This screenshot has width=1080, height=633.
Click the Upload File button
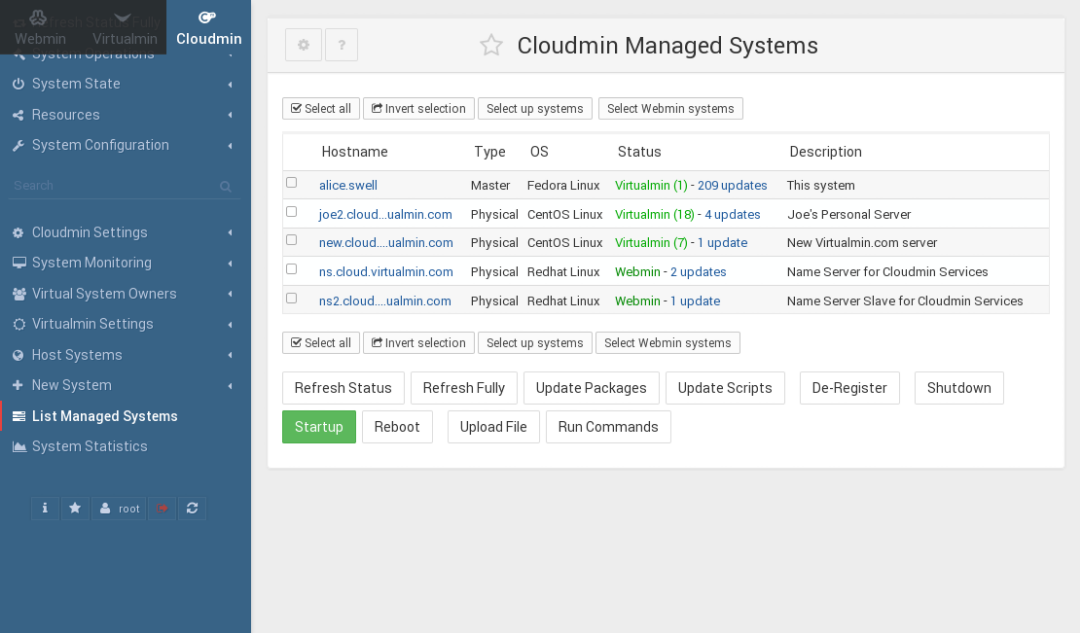tap(494, 427)
